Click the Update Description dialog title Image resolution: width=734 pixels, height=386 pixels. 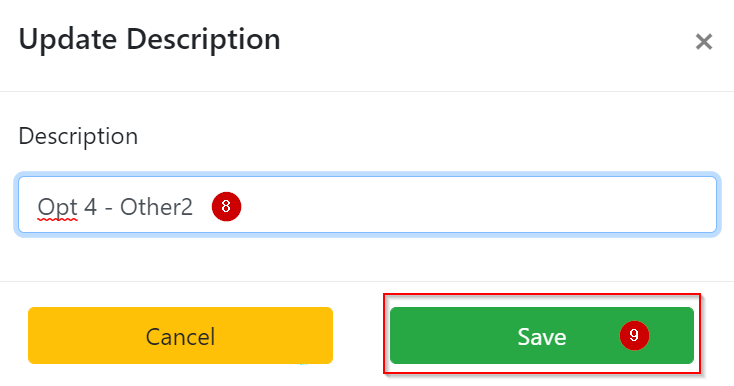149,40
